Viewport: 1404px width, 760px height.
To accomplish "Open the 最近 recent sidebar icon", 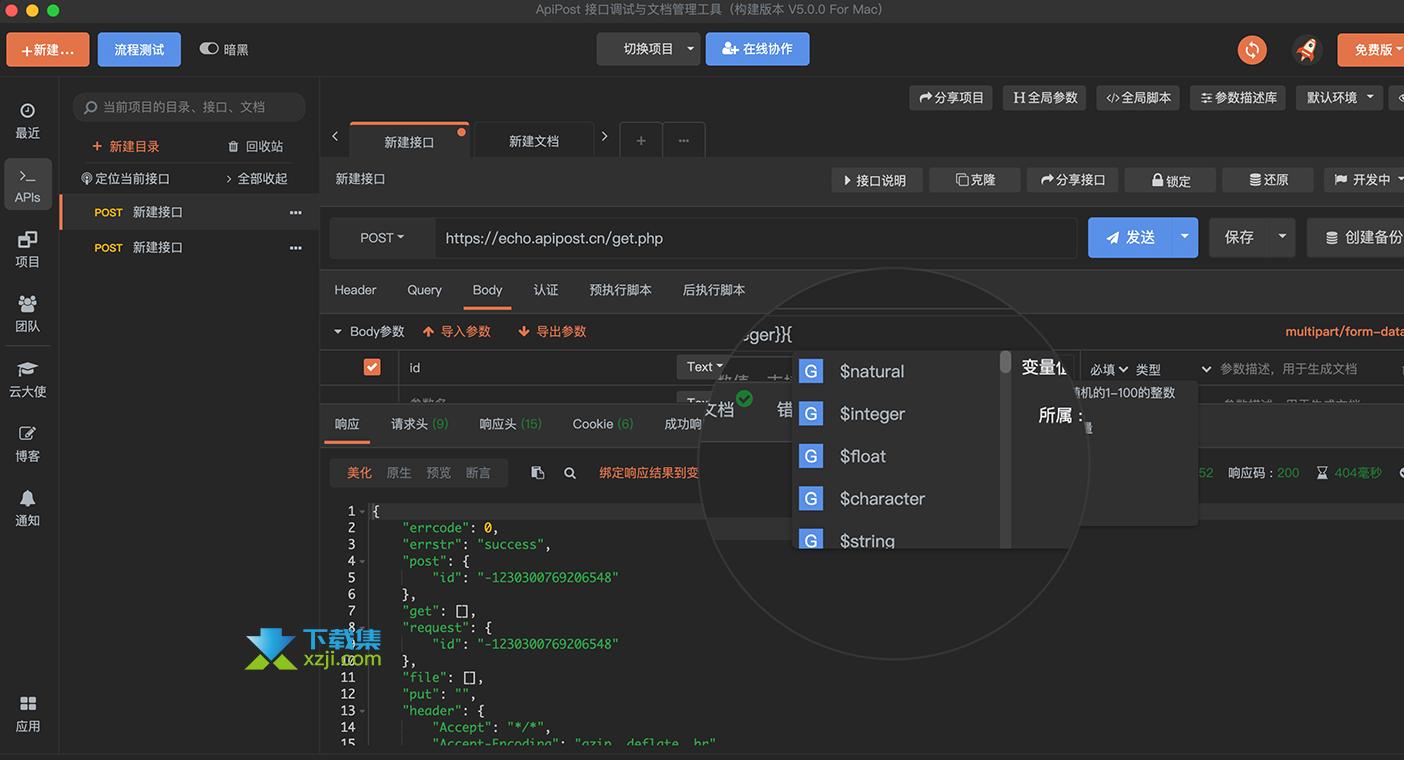I will [x=28, y=121].
